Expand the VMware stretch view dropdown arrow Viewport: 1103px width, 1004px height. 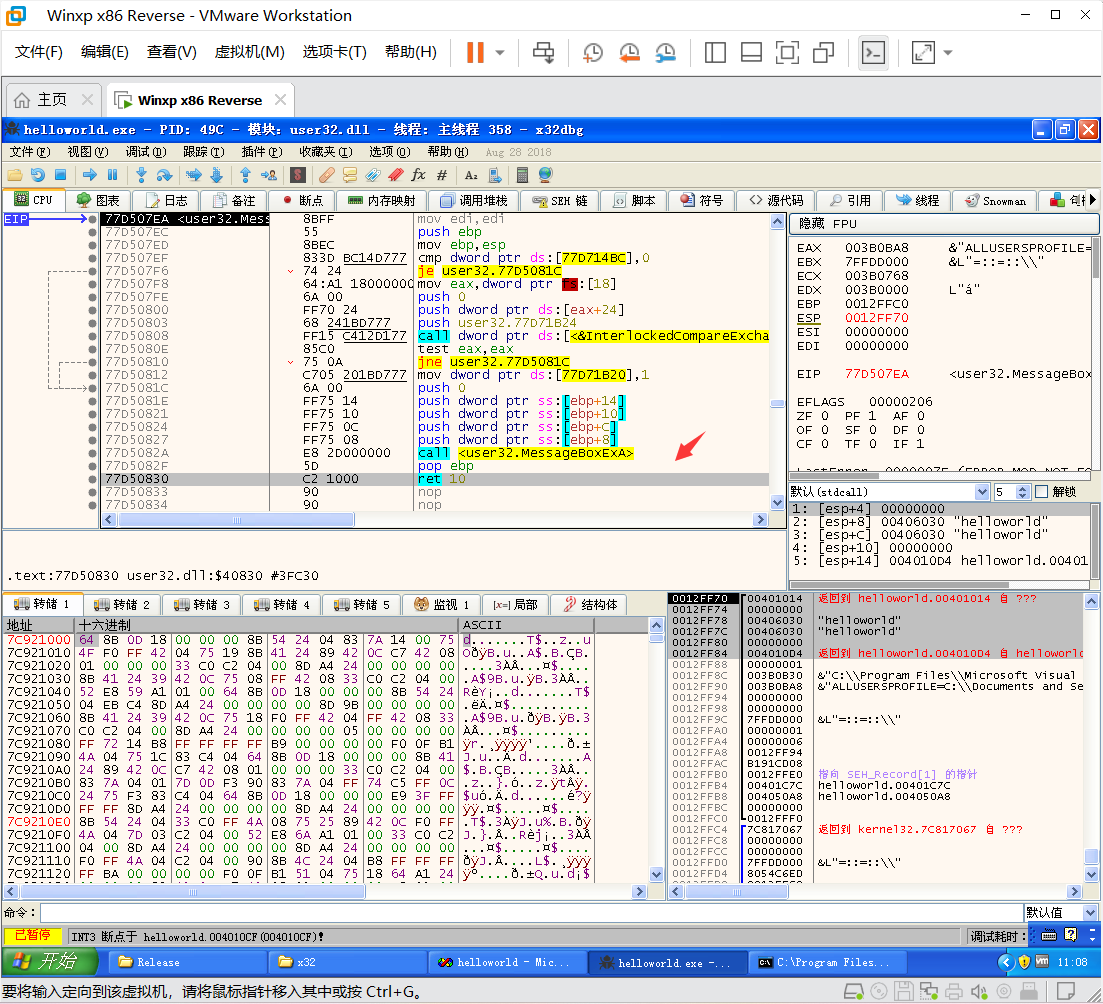click(948, 52)
